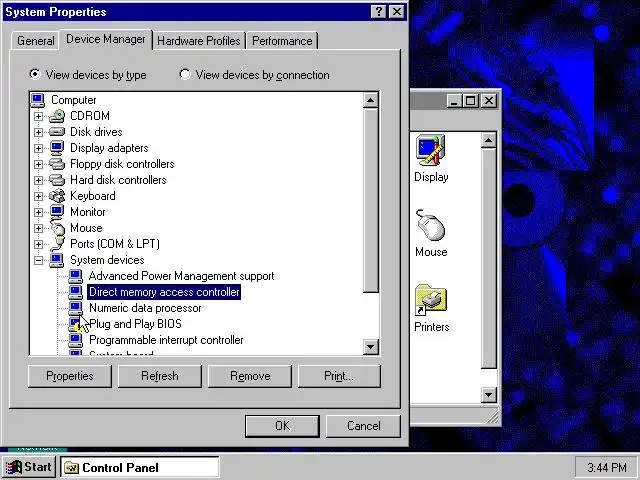The image size is (640, 480).
Task: Expand the CDROM node
Action: click(x=38, y=116)
